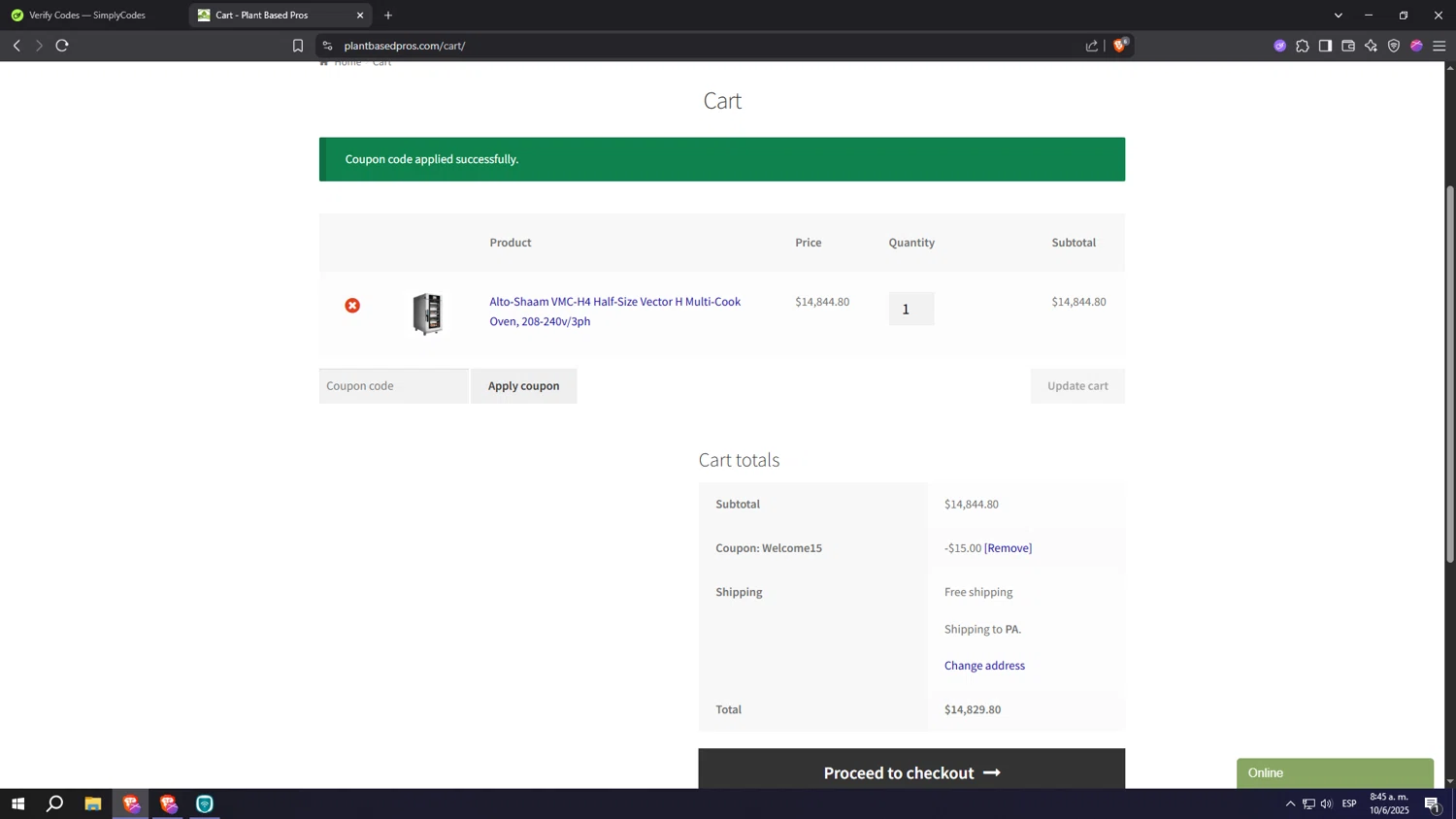
Task: Open Alto-Shaam VMC-H4 product link
Action: tap(614, 311)
